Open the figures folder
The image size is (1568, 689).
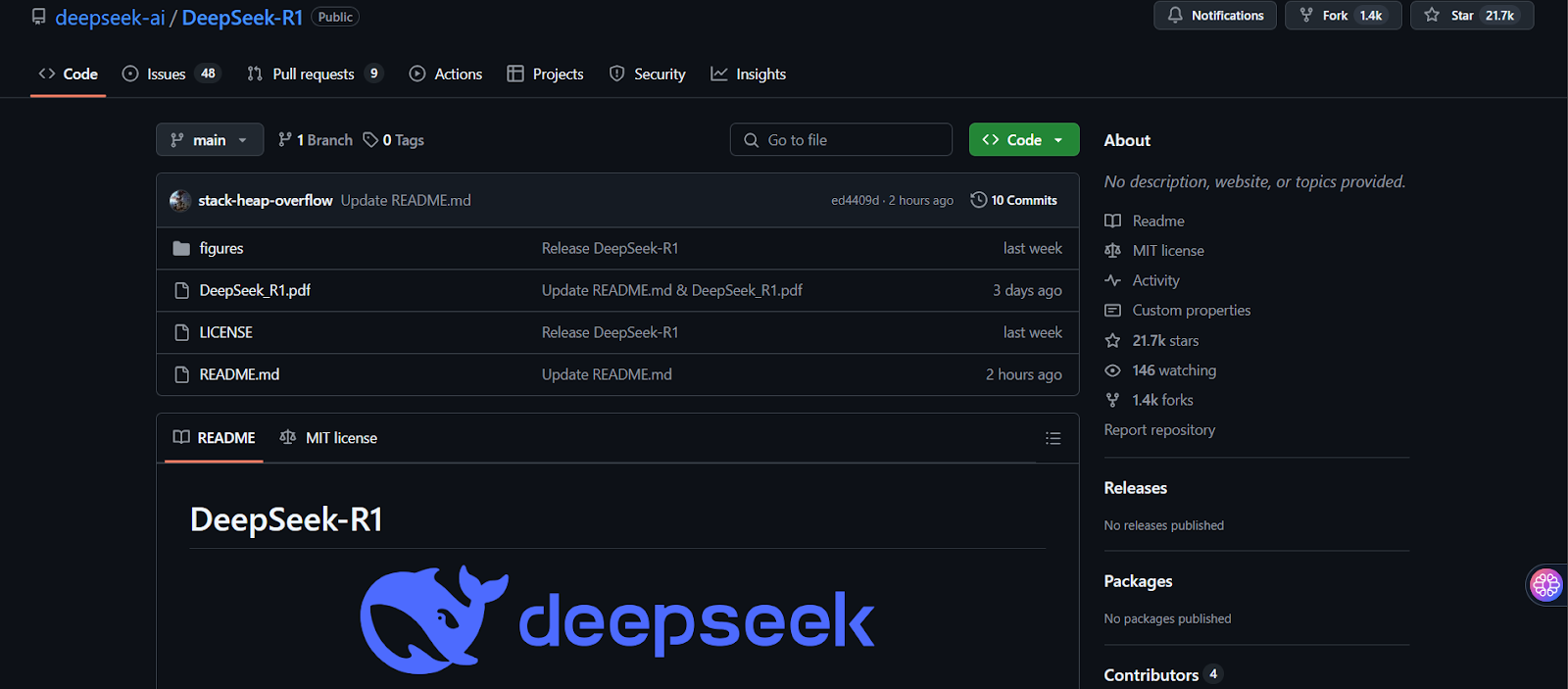[221, 249]
